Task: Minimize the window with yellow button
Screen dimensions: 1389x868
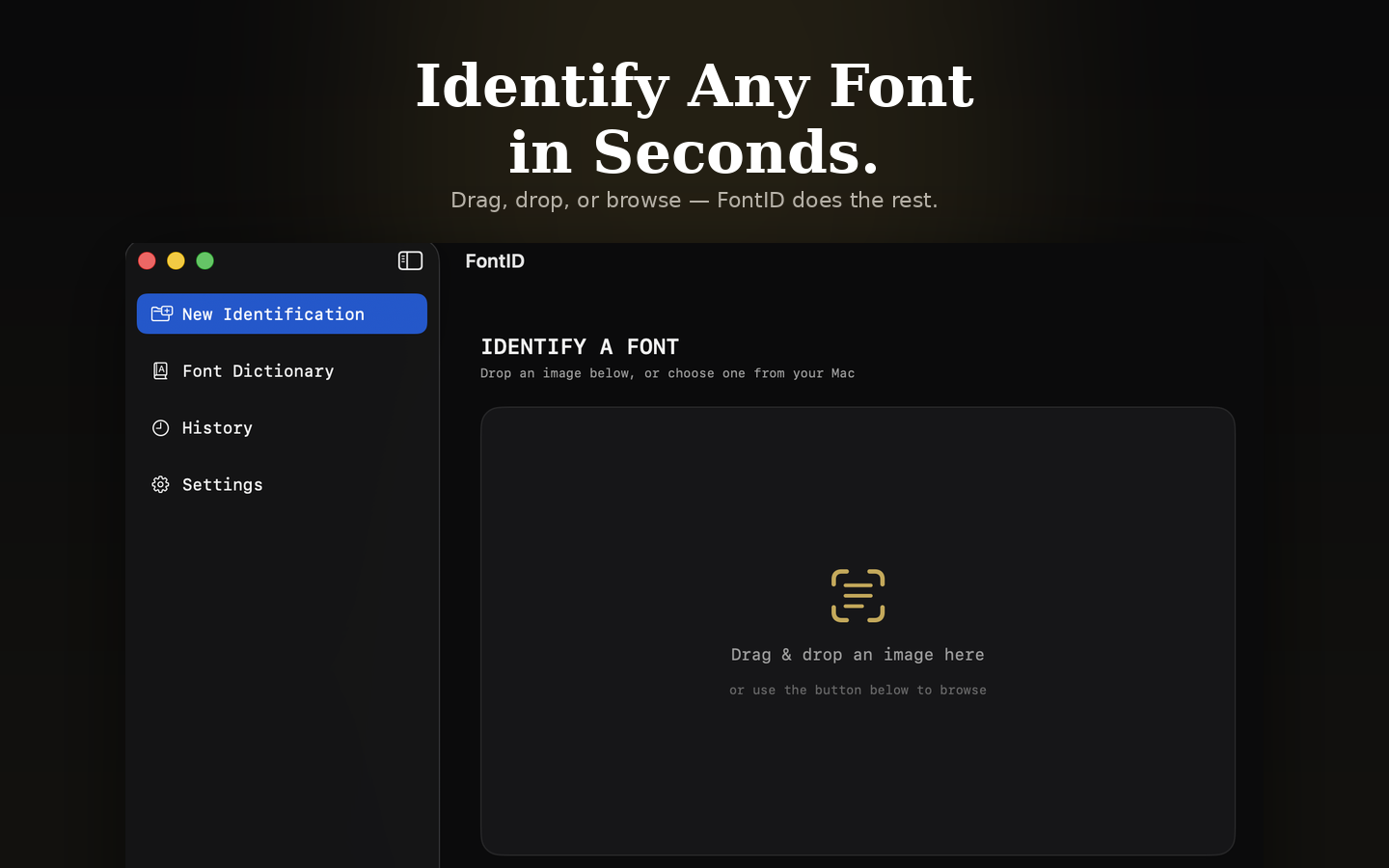Action: [176, 260]
